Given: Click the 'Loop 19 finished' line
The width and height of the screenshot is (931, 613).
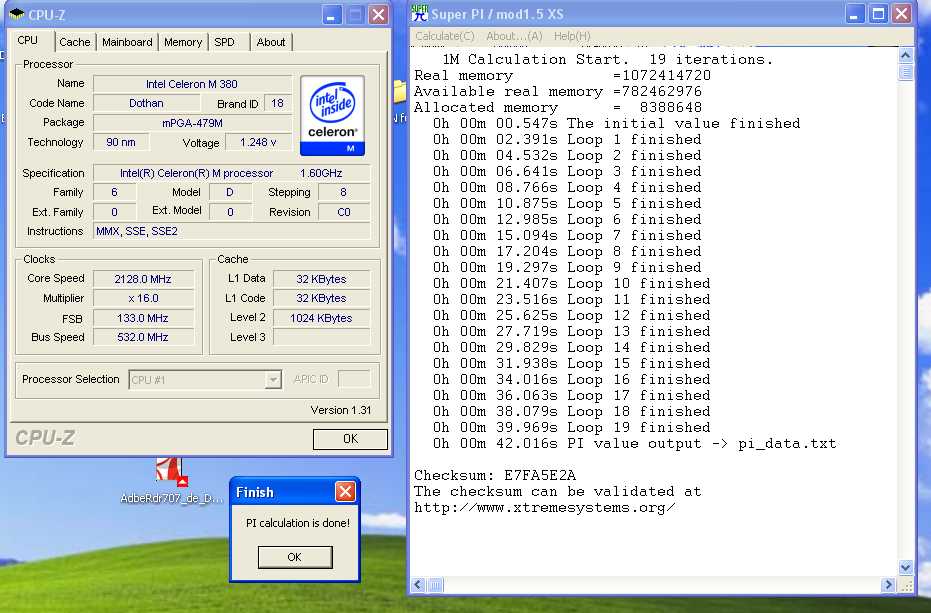Looking at the screenshot, I should coord(571,428).
